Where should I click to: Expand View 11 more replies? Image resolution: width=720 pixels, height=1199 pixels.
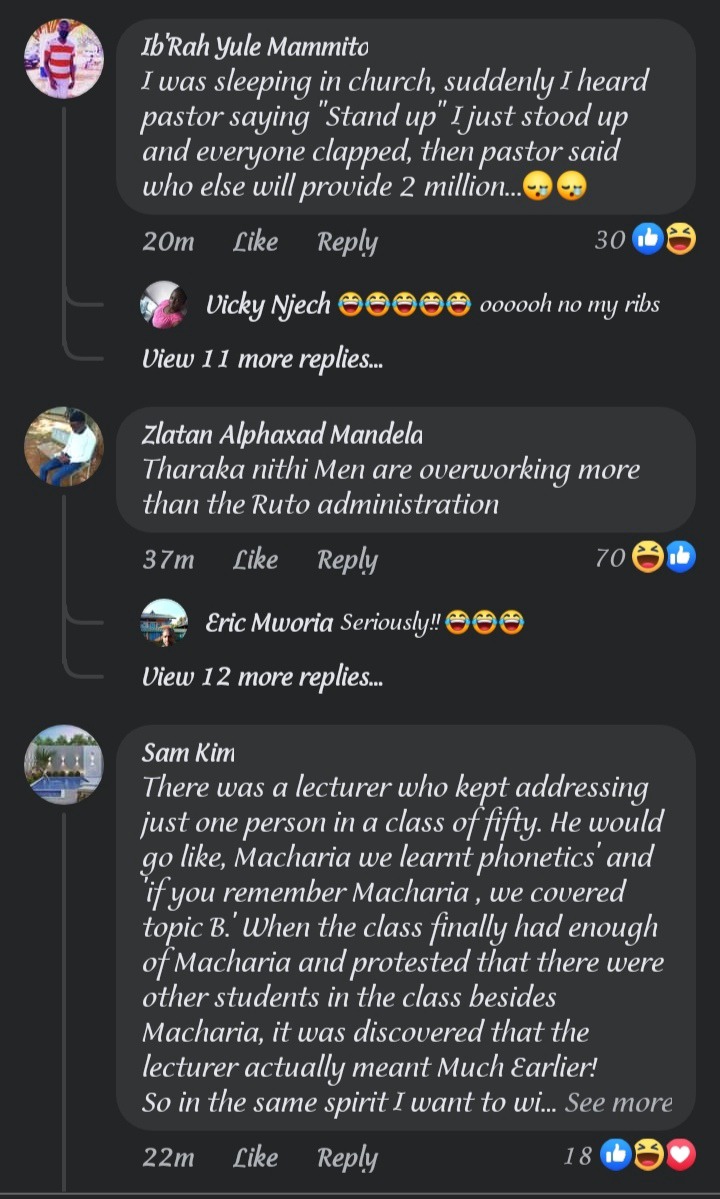(x=262, y=359)
